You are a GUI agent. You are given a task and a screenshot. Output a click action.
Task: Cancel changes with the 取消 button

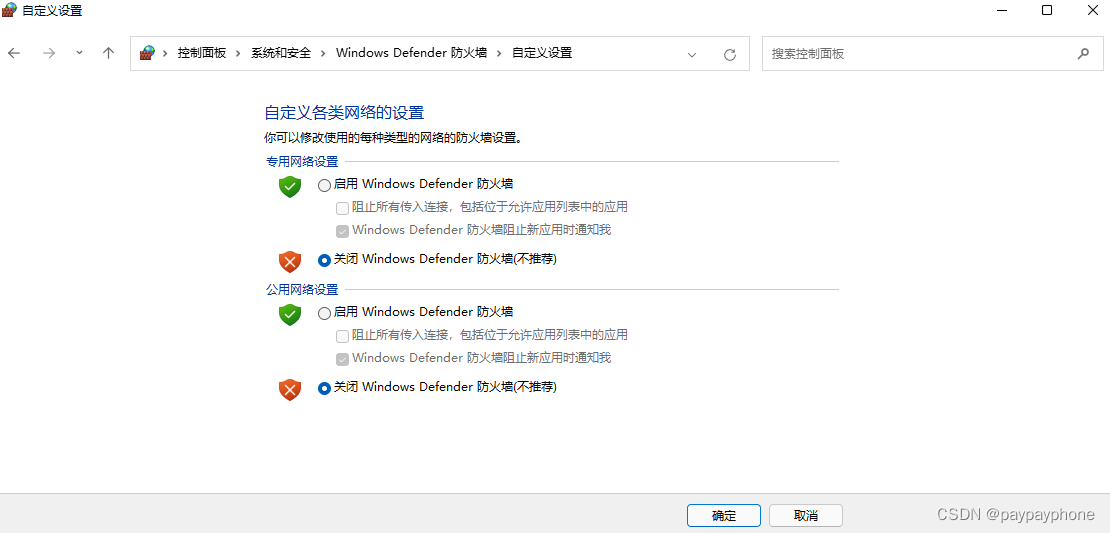point(806,515)
